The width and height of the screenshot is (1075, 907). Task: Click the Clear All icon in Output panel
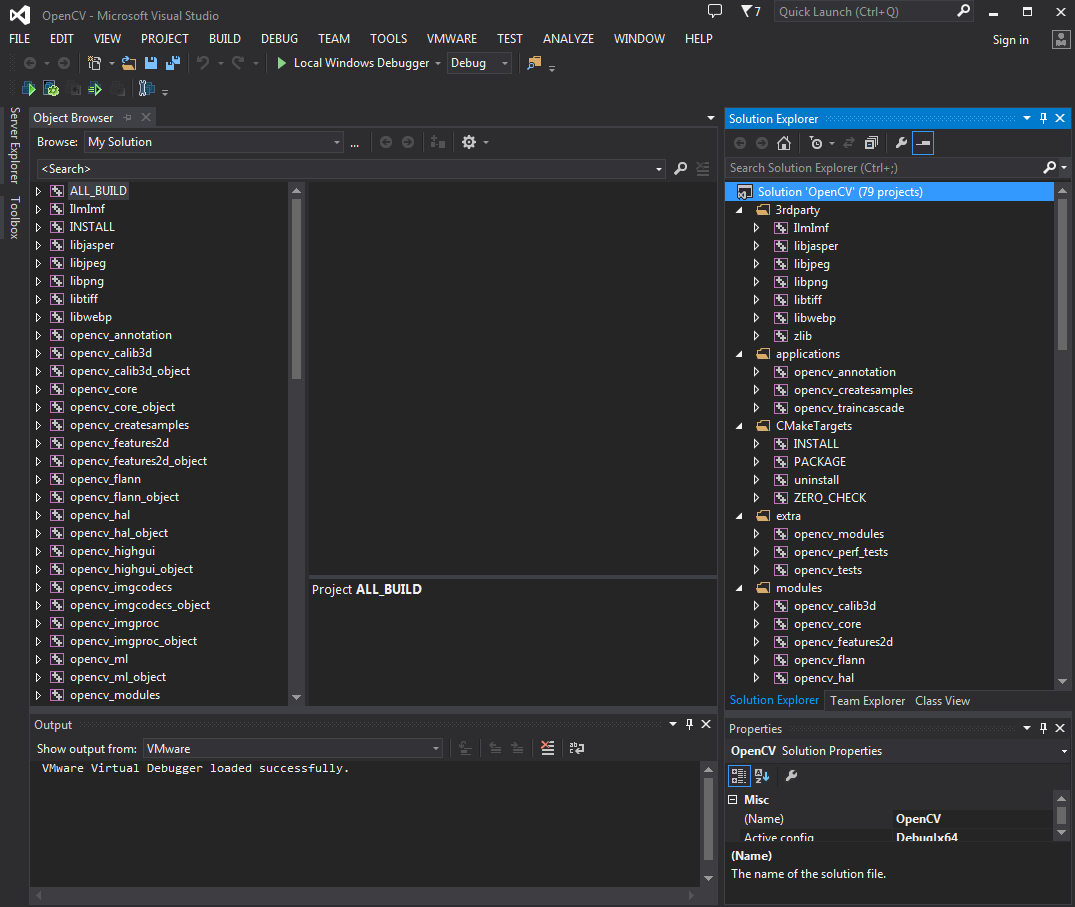pyautogui.click(x=547, y=748)
